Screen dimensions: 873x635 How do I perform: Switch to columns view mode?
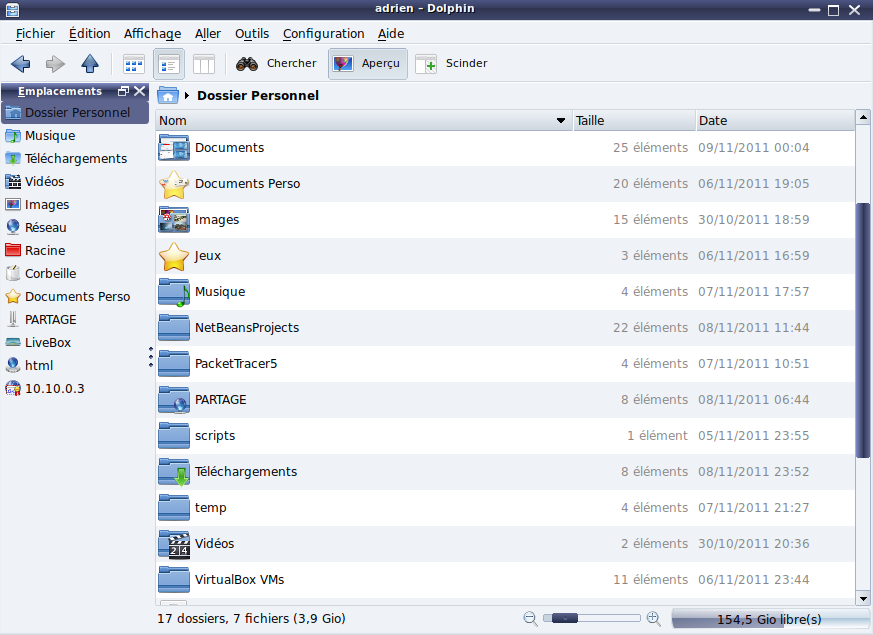[x=204, y=65]
